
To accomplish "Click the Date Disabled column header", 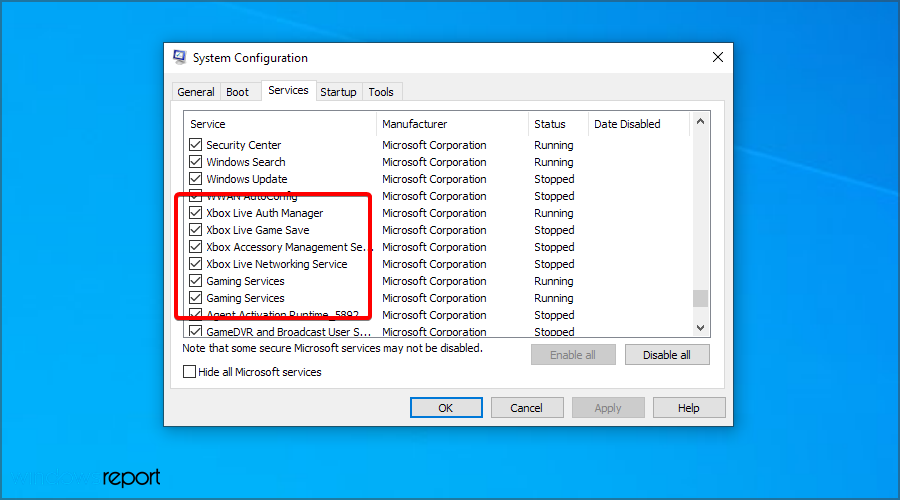I will (x=639, y=124).
